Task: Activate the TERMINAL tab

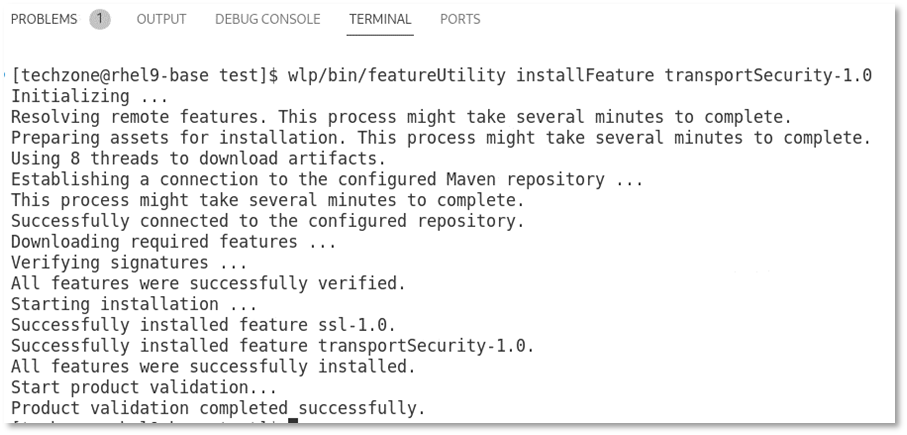Action: 380,19
